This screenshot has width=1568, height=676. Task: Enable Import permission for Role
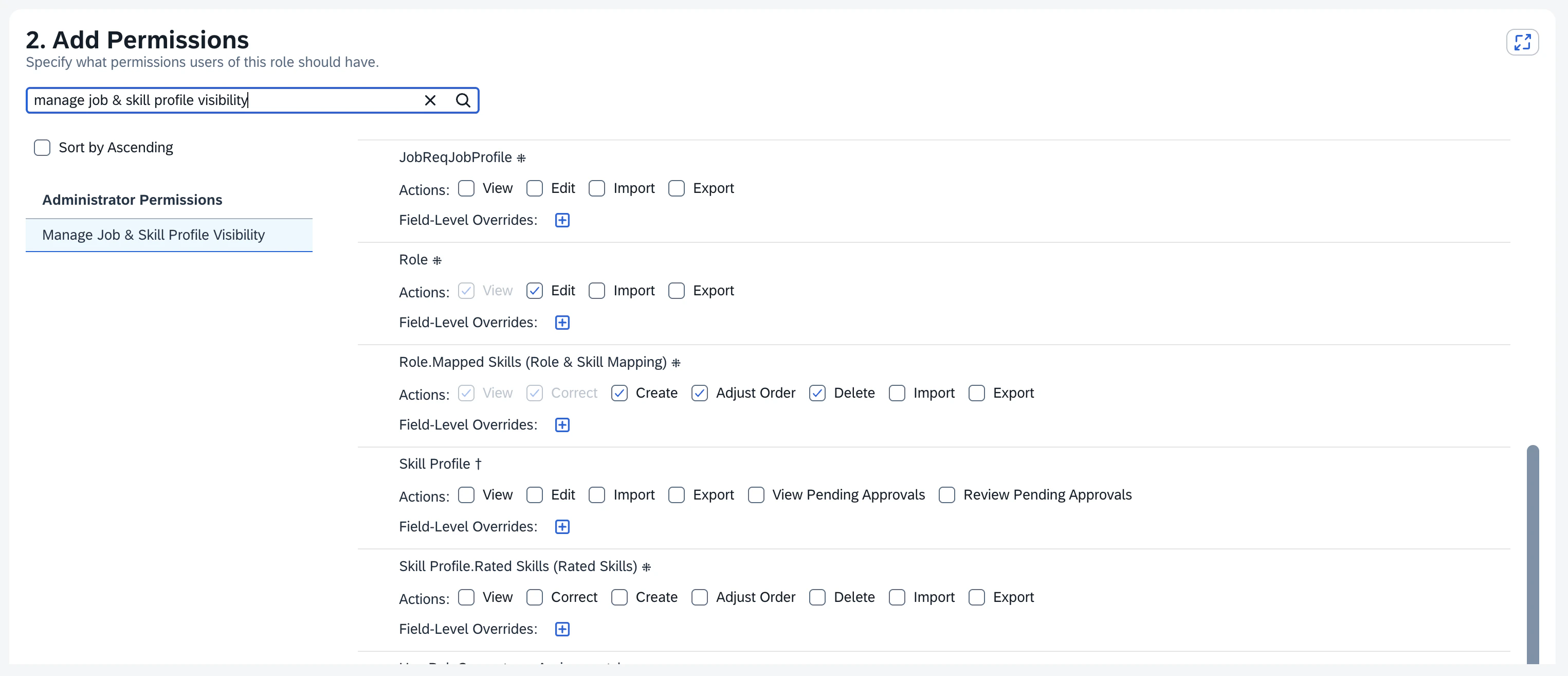click(x=596, y=291)
